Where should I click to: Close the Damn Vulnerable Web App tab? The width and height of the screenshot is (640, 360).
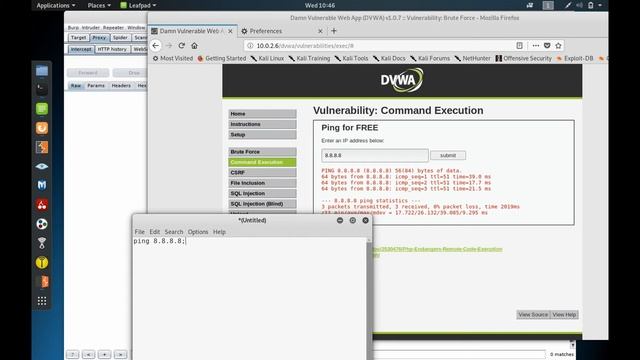point(230,31)
